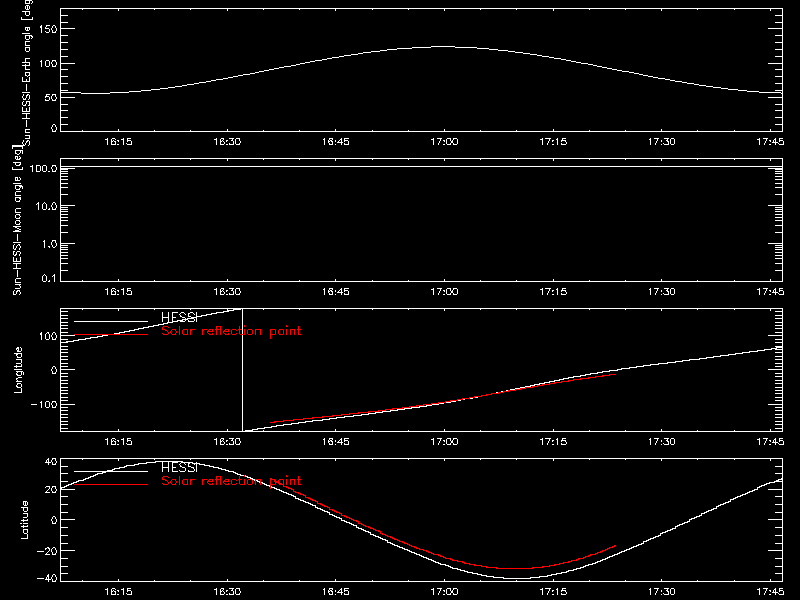Click the -40 tick on Latitude plot
This screenshot has height=600, width=800.
[x=47, y=578]
